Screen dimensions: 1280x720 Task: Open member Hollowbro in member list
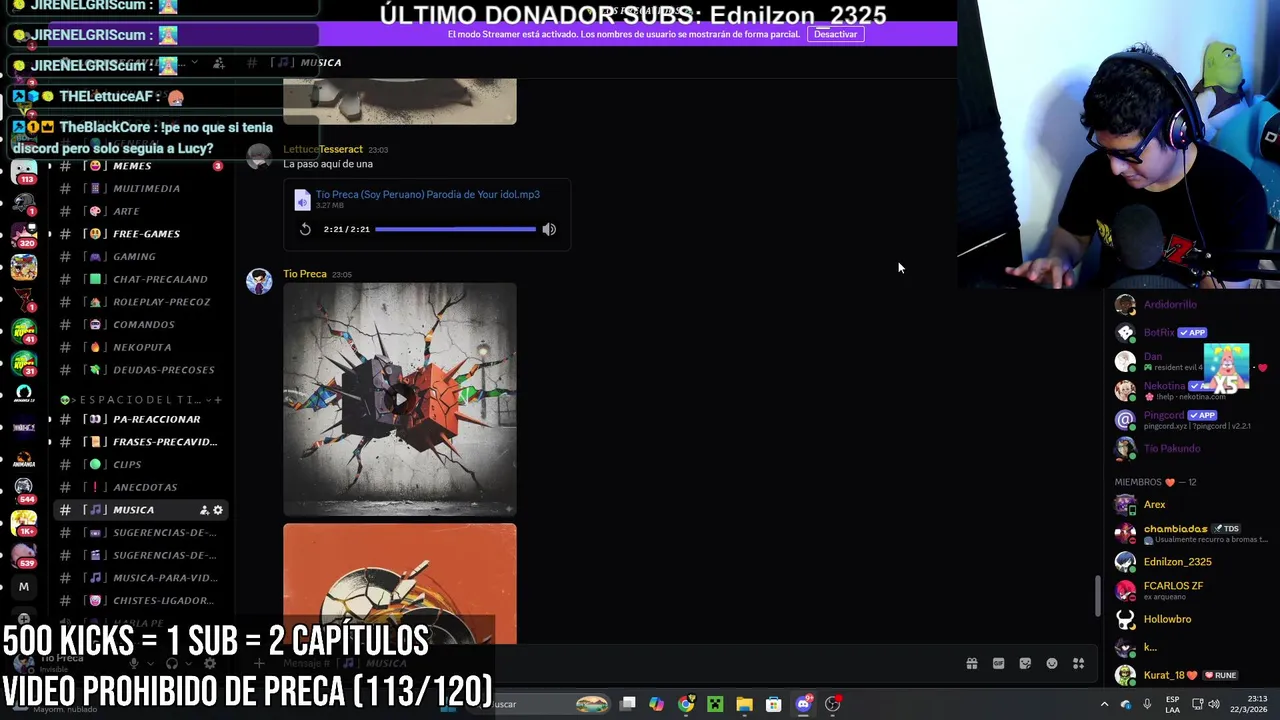[1190, 619]
